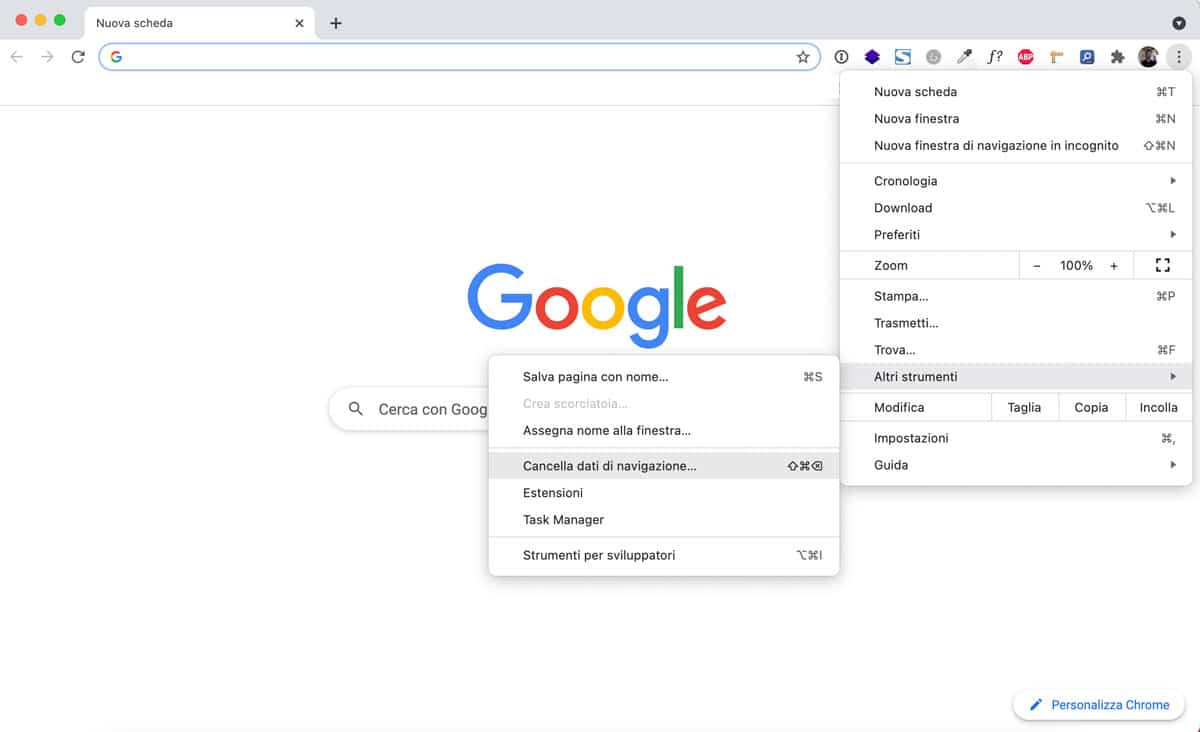The image size is (1200, 732).
Task: Open the eyedropper color picker extension
Action: [964, 57]
